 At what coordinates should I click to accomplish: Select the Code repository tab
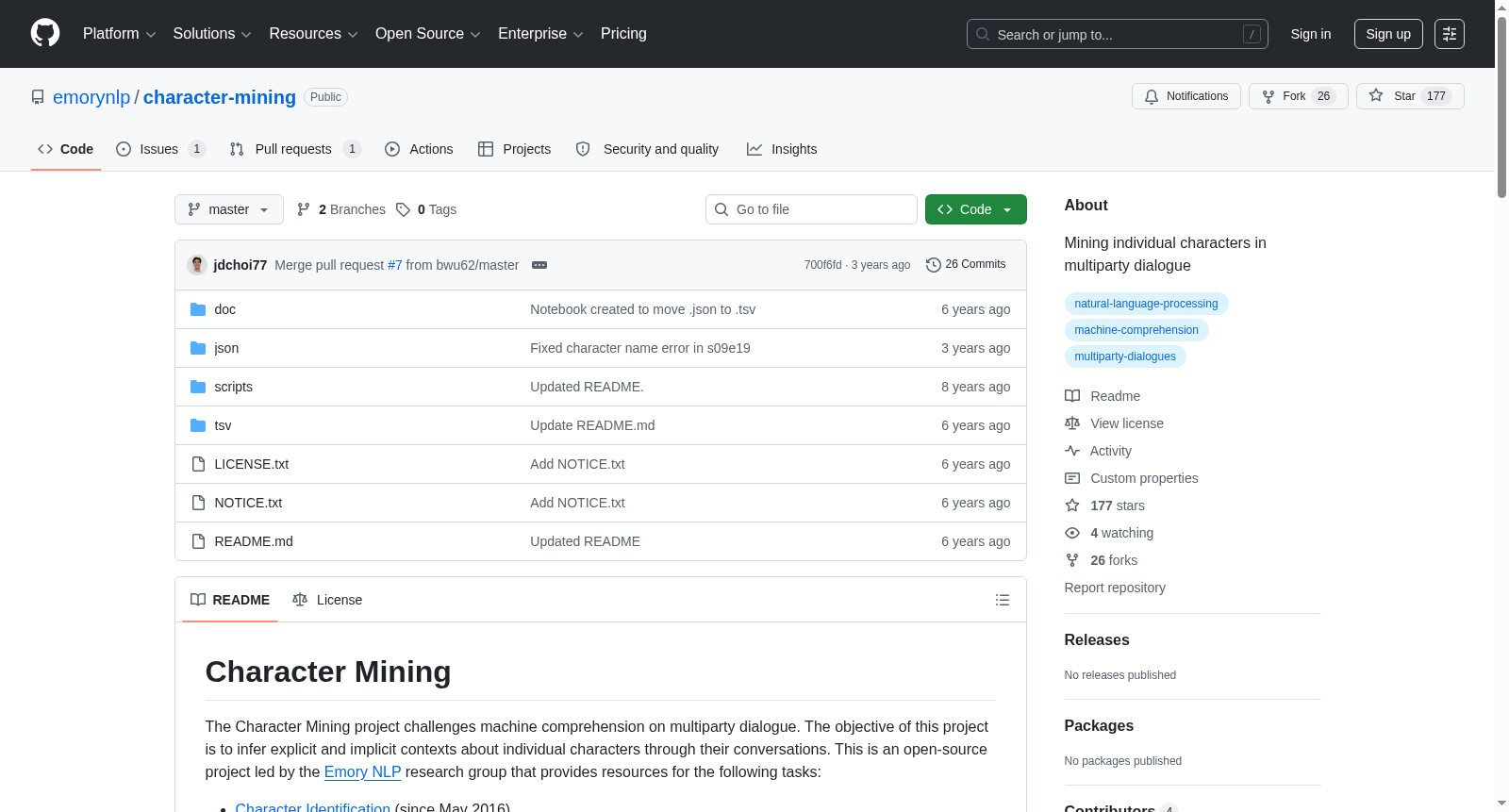point(65,149)
